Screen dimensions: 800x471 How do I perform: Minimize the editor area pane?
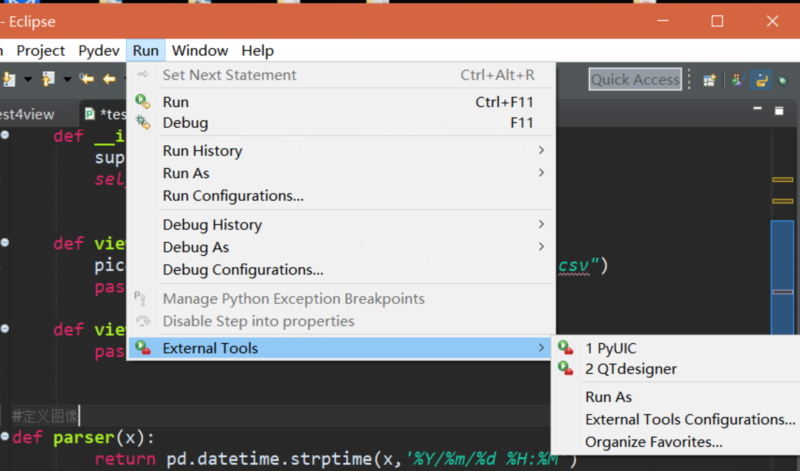(x=757, y=109)
